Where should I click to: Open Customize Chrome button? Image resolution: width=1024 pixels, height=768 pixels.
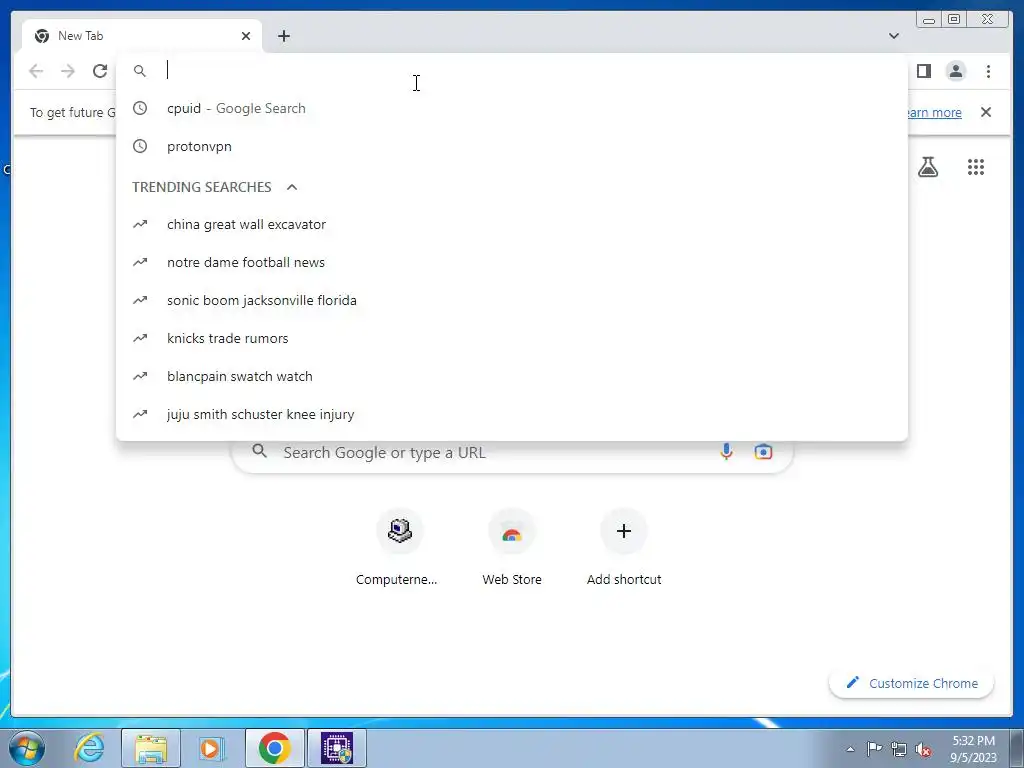click(x=912, y=683)
